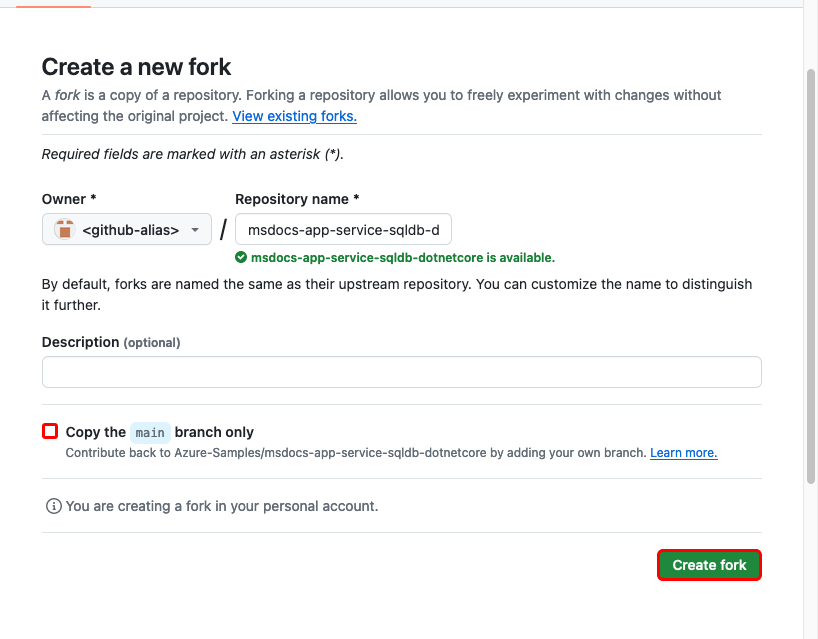Click the Create fork button
The image size is (818, 639).
coord(708,565)
